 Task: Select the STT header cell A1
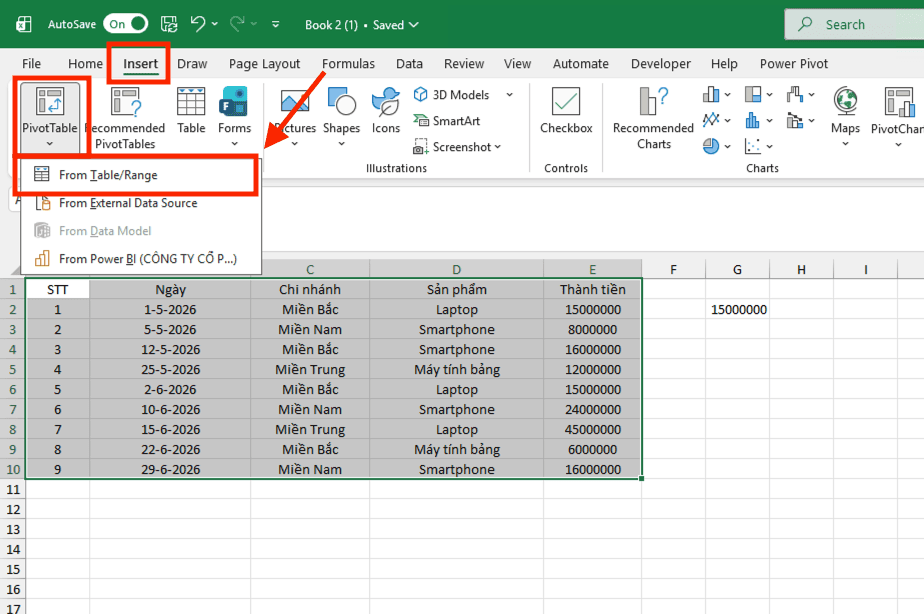click(57, 289)
